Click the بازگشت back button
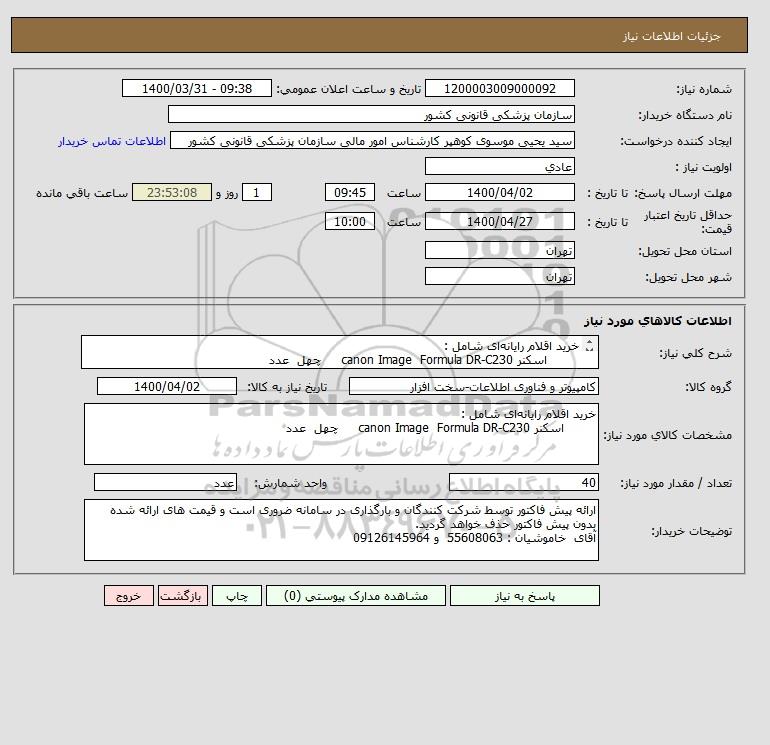Viewport: 770px width, 745px height. [183, 596]
